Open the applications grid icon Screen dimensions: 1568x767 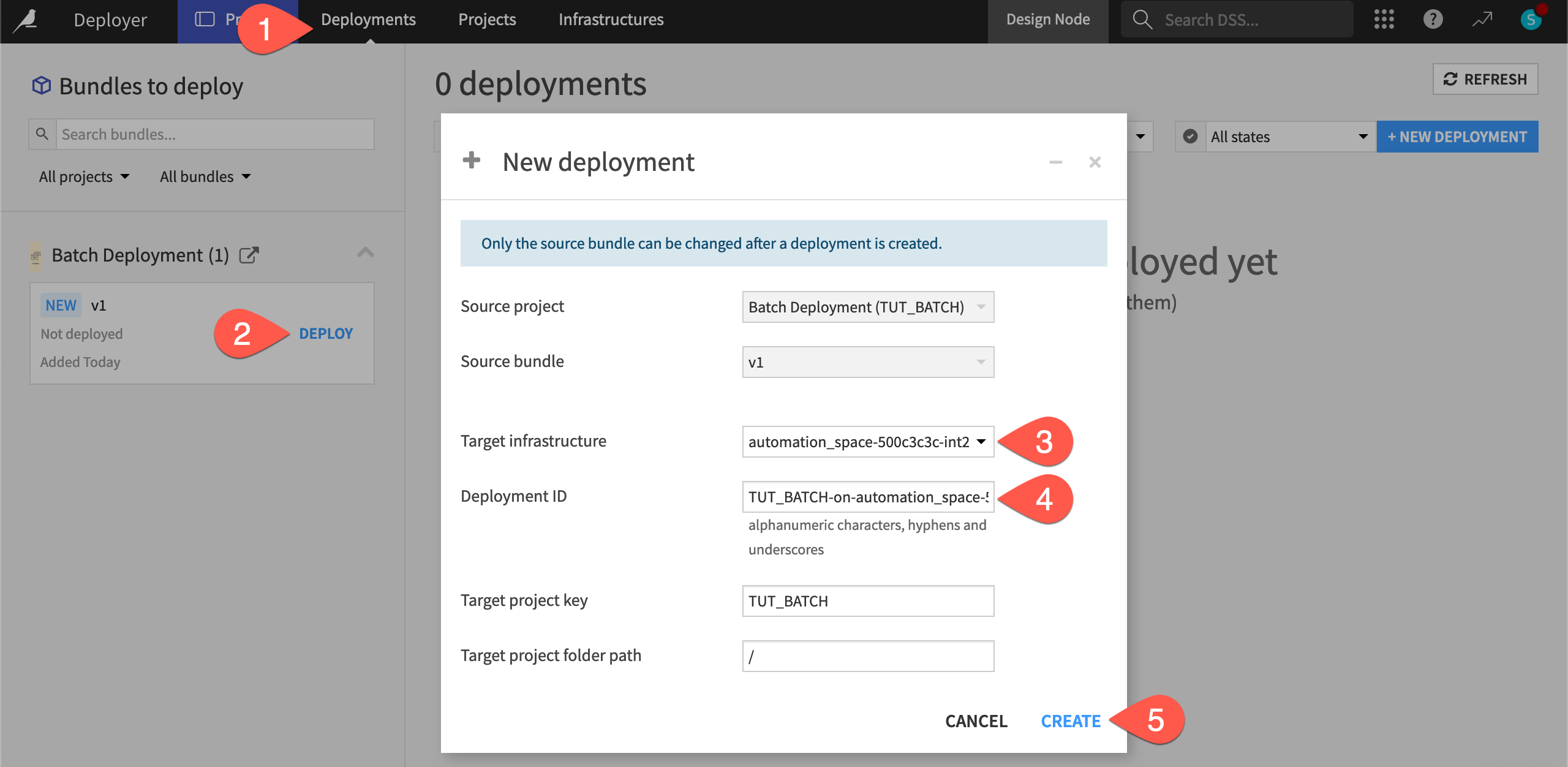click(1384, 19)
